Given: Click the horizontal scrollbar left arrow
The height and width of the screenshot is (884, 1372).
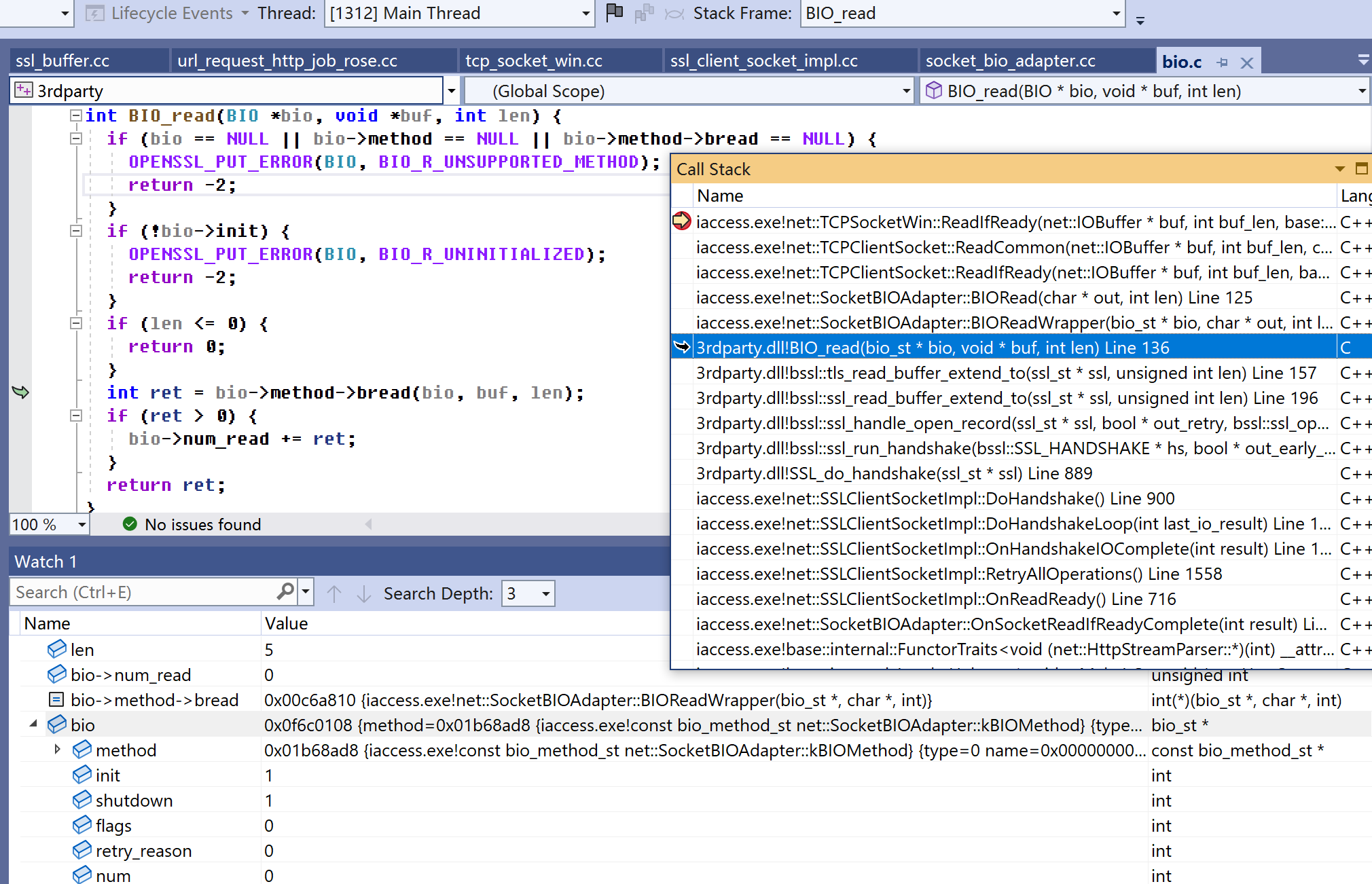Looking at the screenshot, I should 368,524.
